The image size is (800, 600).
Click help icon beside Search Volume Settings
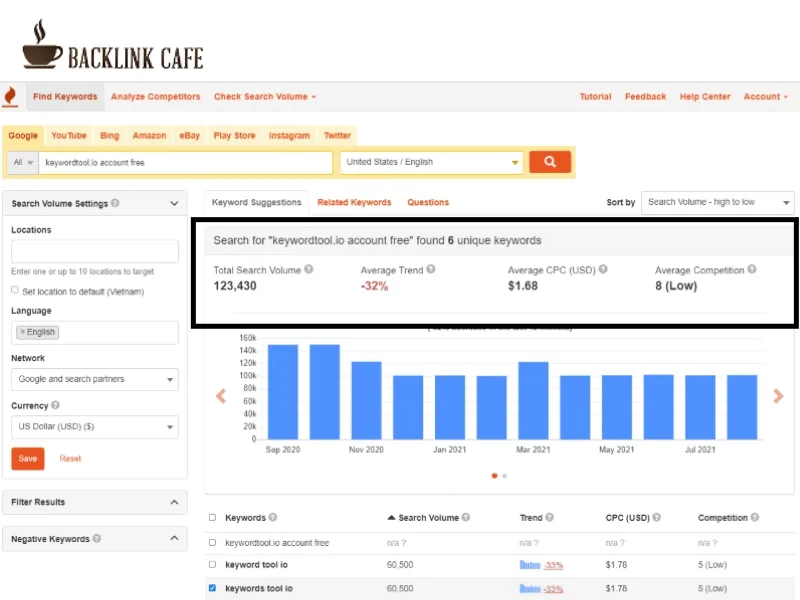click(x=116, y=203)
